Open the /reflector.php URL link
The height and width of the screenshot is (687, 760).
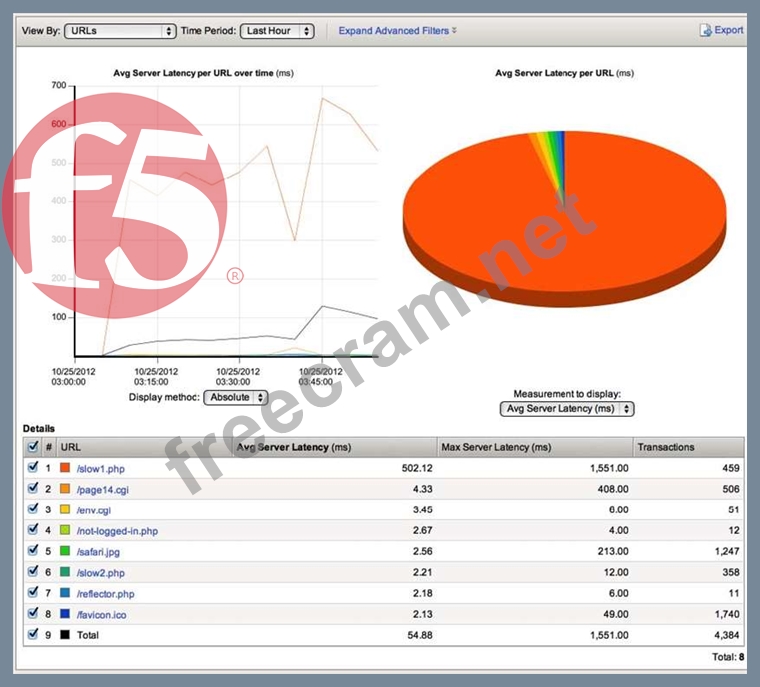pyautogui.click(x=106, y=594)
